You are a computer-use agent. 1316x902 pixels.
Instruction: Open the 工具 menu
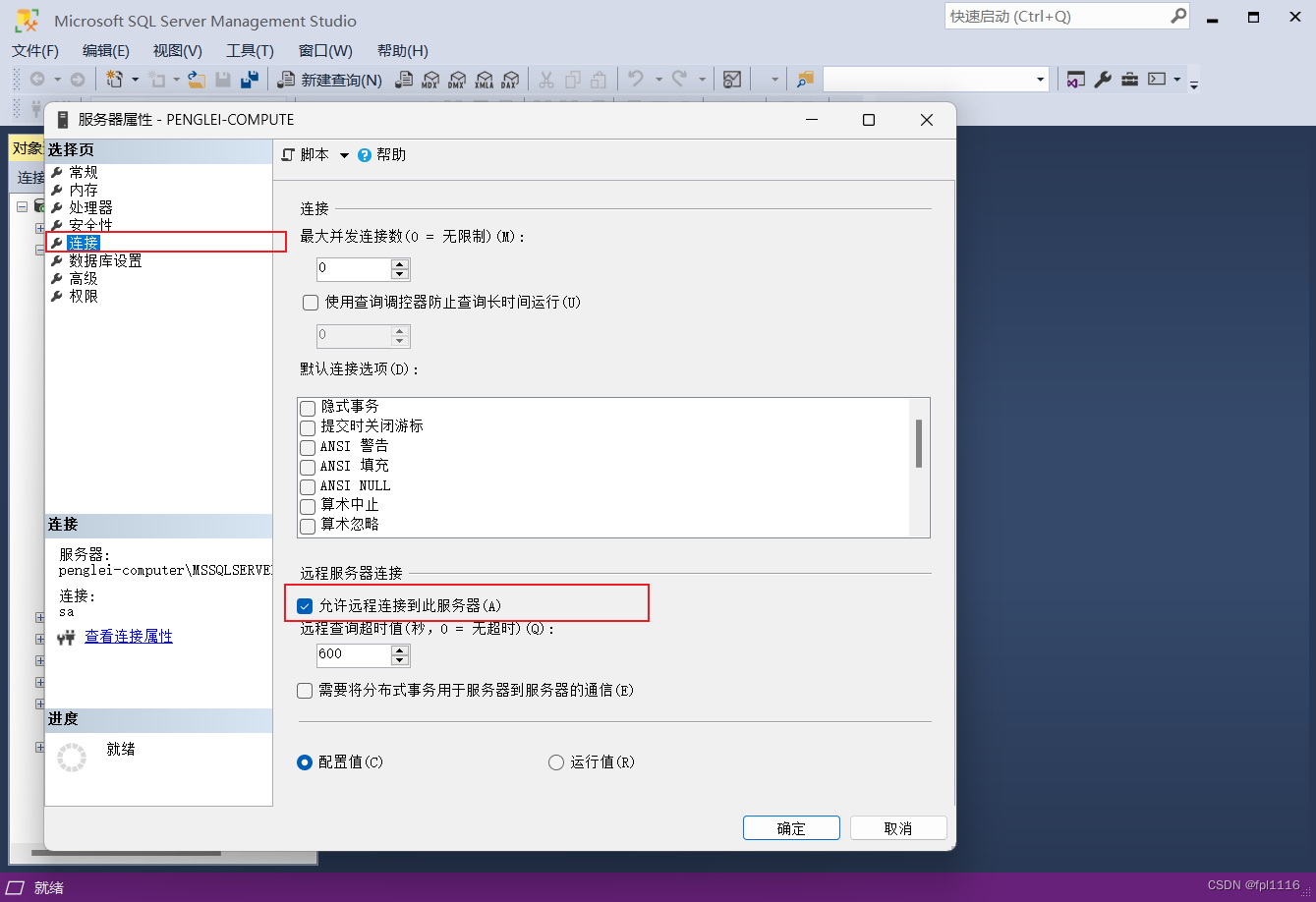[249, 50]
